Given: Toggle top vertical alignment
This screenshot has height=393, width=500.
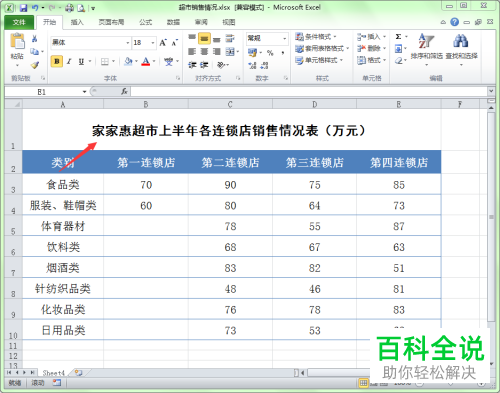Looking at the screenshot, I should click(x=192, y=38).
